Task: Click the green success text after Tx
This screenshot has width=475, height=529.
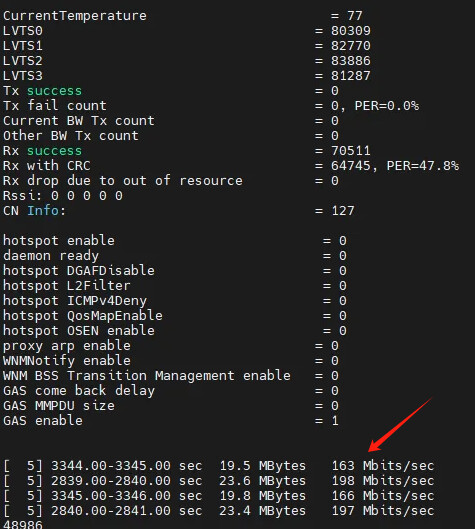Action: coord(54,91)
